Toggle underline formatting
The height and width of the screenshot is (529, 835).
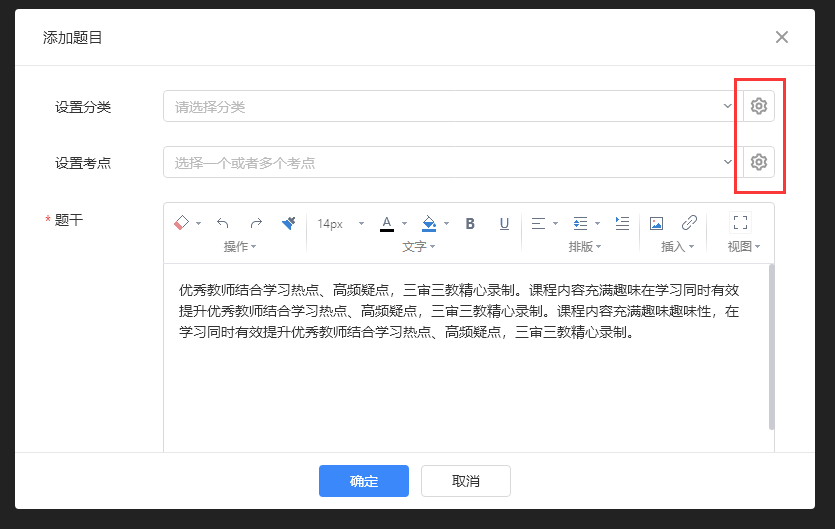504,223
